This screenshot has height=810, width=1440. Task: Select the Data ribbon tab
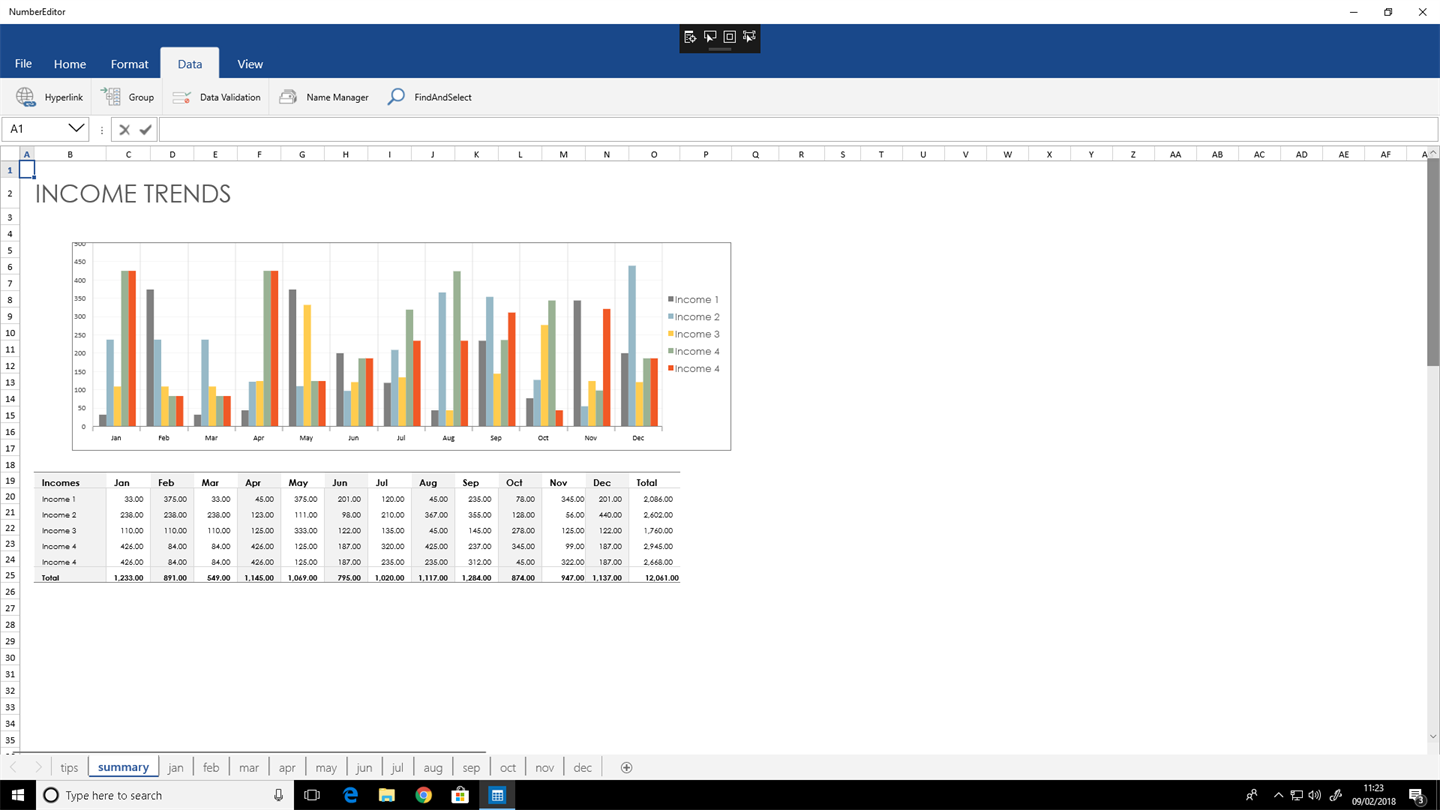coord(190,64)
